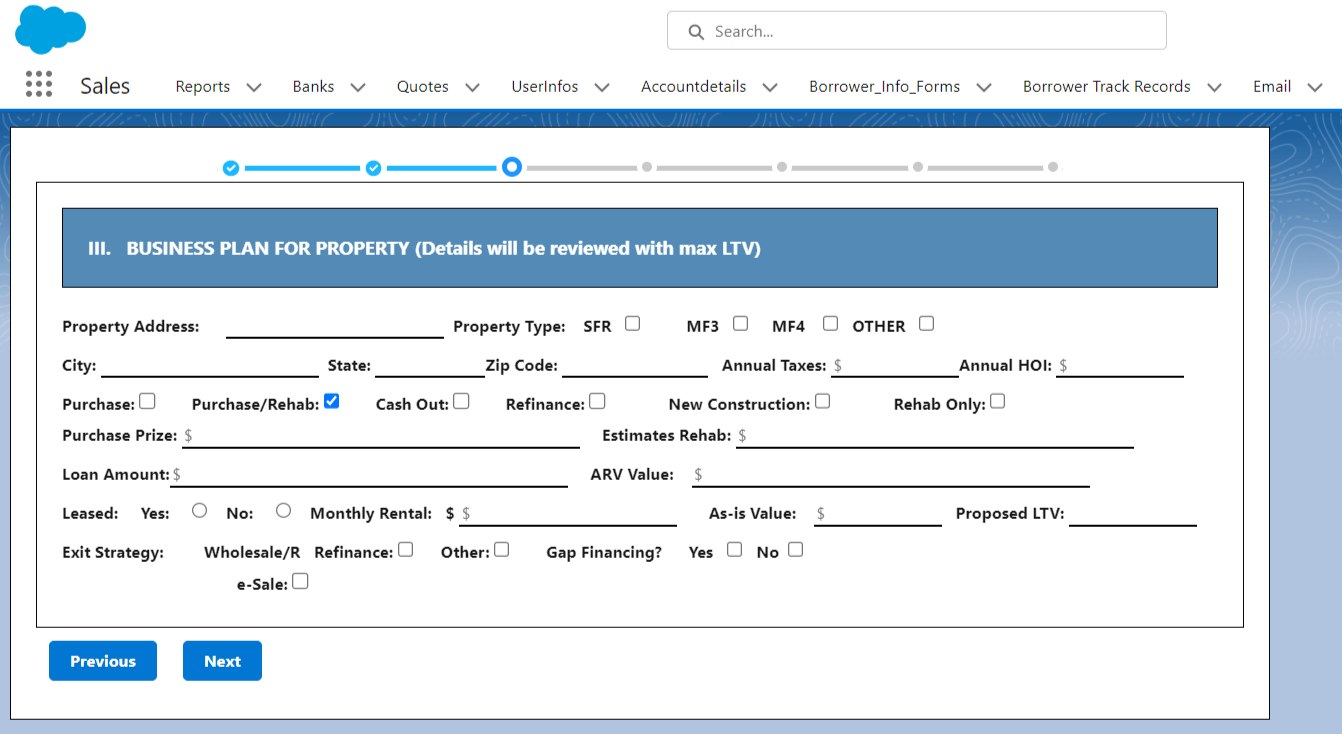Click the fourth gray step dot
The width and height of the screenshot is (1342, 734).
(x=645, y=167)
